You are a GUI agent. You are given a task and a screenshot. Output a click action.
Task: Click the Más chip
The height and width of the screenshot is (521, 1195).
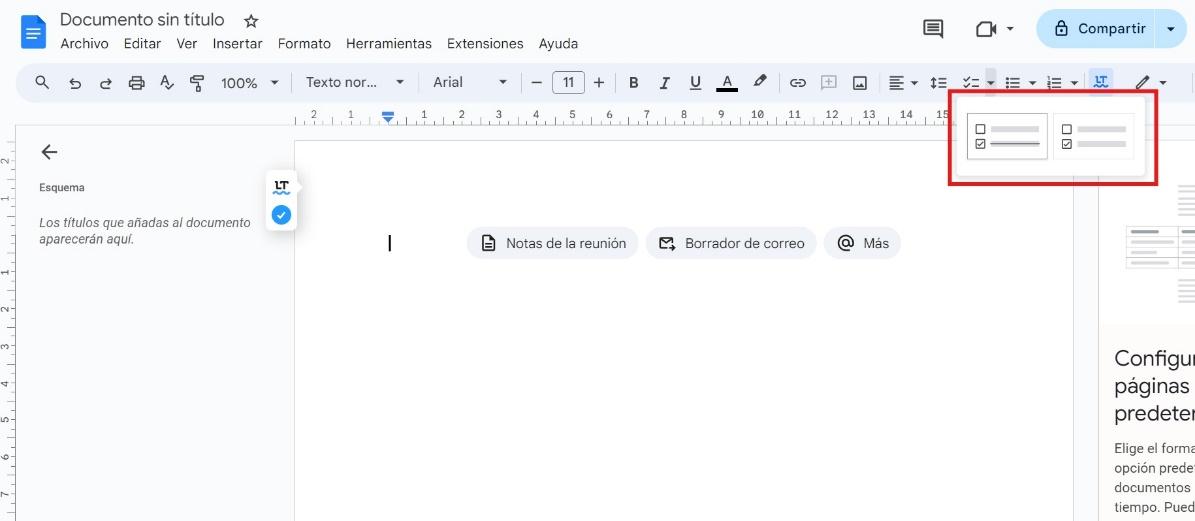click(x=862, y=243)
